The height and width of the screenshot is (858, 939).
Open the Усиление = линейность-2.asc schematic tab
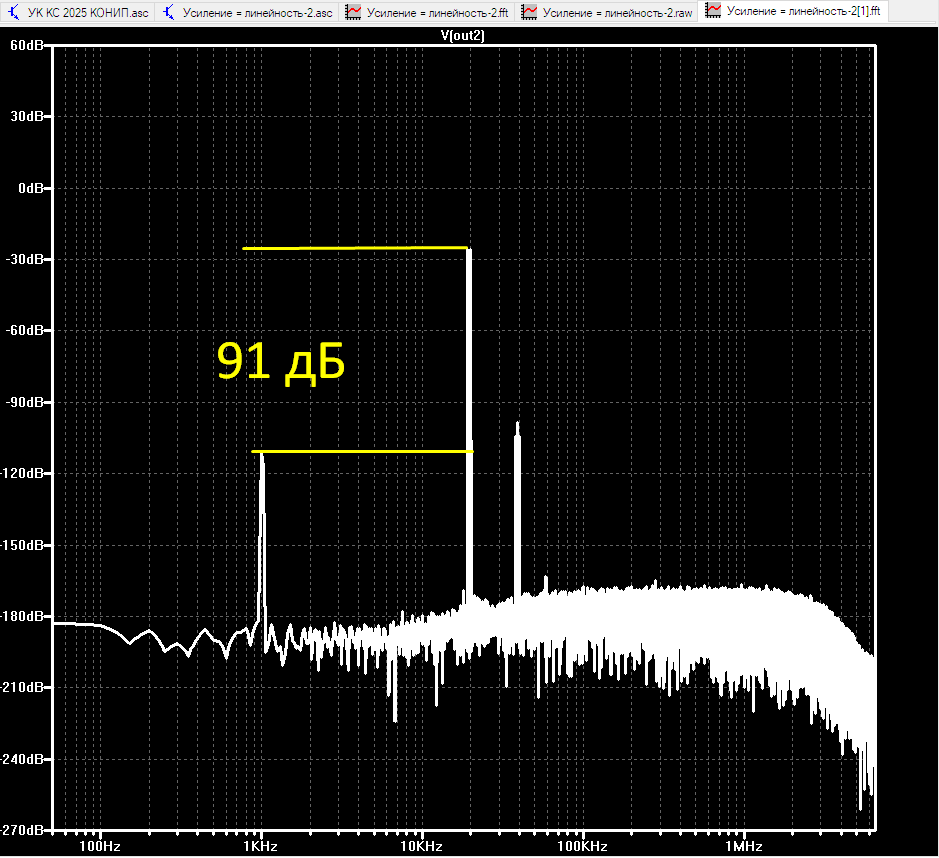point(247,12)
